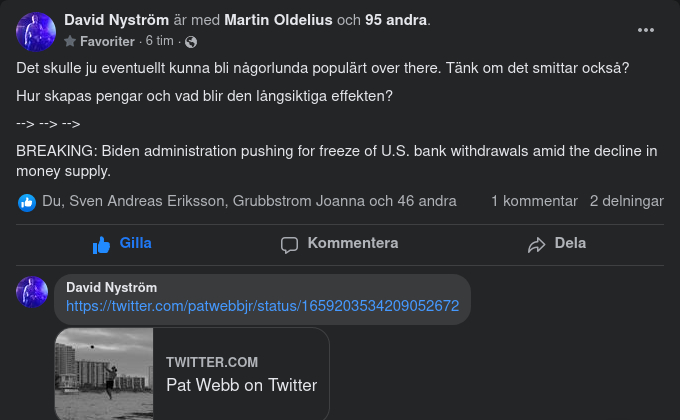Open the post options three-dots menu
This screenshot has height=420, width=680.
[646, 30]
